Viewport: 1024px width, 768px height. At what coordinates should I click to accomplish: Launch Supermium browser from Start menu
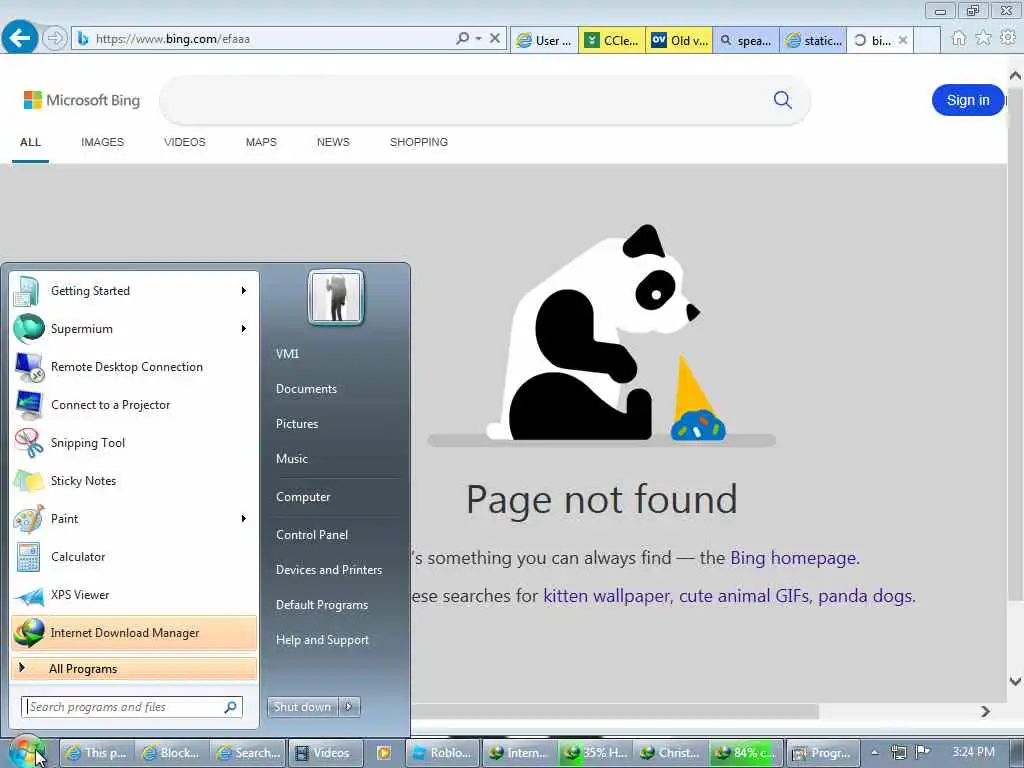click(134, 328)
